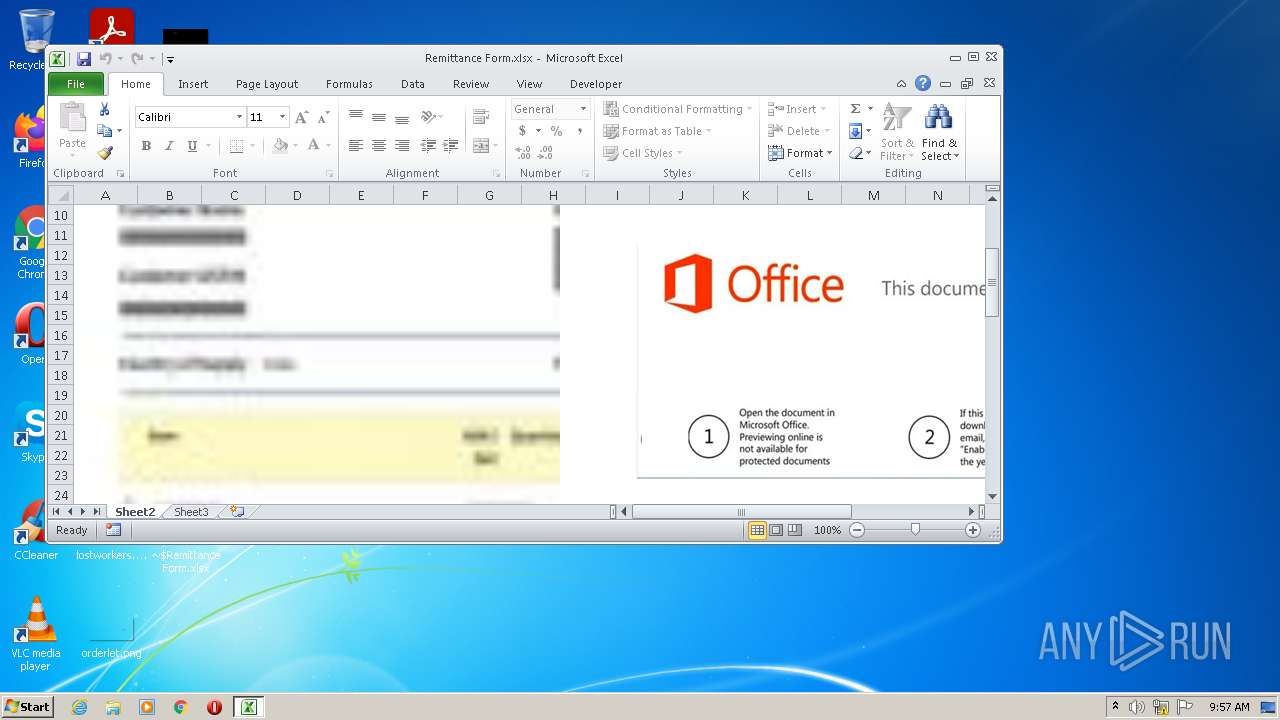Click the Fill Color paint bucket
Viewport: 1280px width, 720px height.
click(x=280, y=146)
